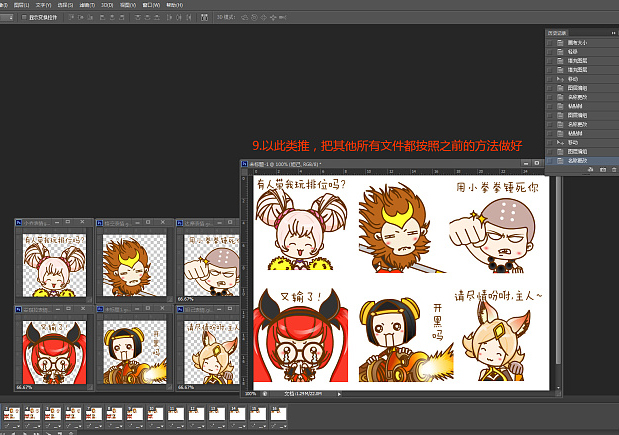Click the align bottom edges icon
Viewport: 619px width, 435px height.
tap(90, 17)
